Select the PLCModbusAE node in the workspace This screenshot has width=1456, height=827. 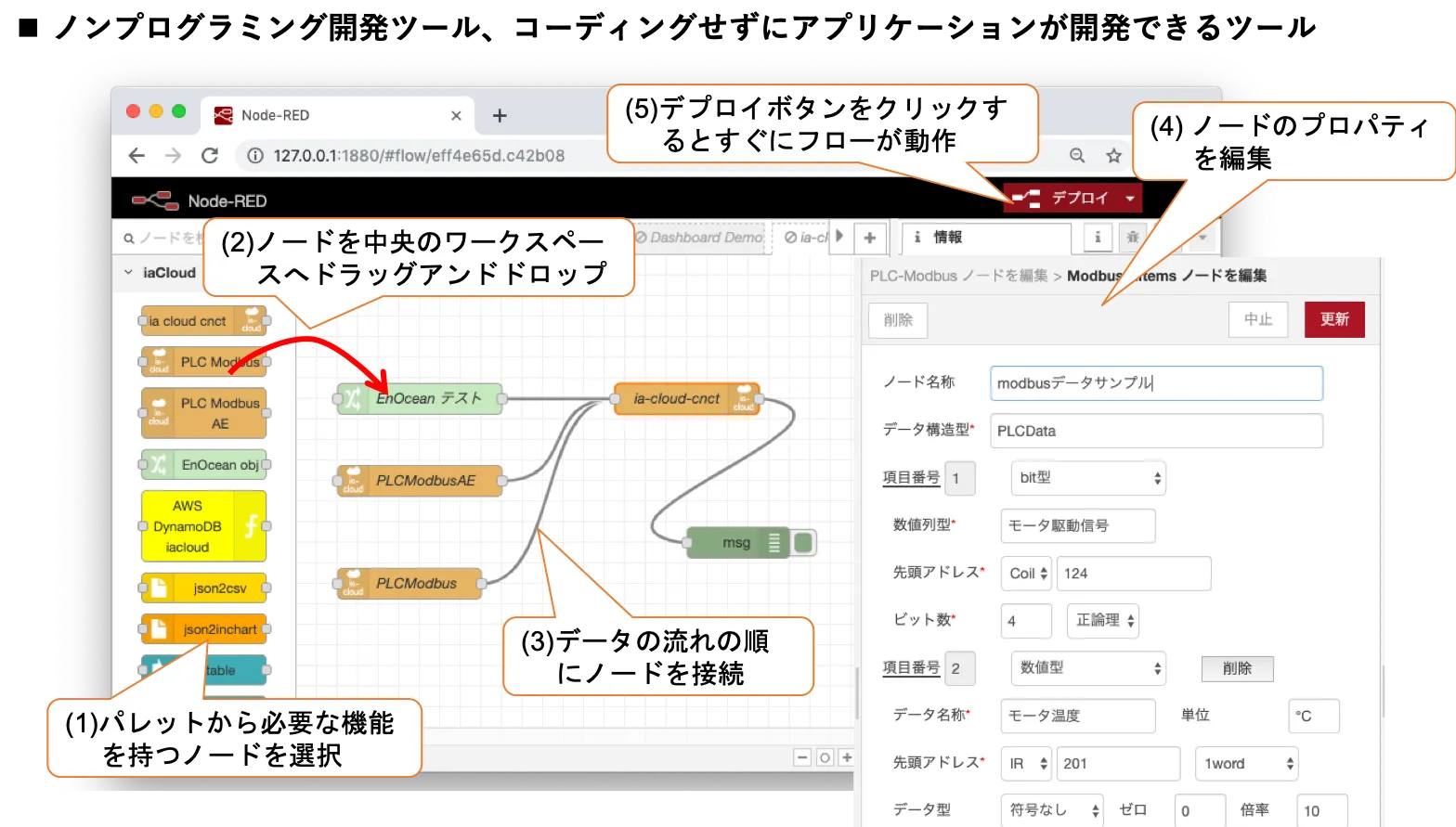click(420, 481)
